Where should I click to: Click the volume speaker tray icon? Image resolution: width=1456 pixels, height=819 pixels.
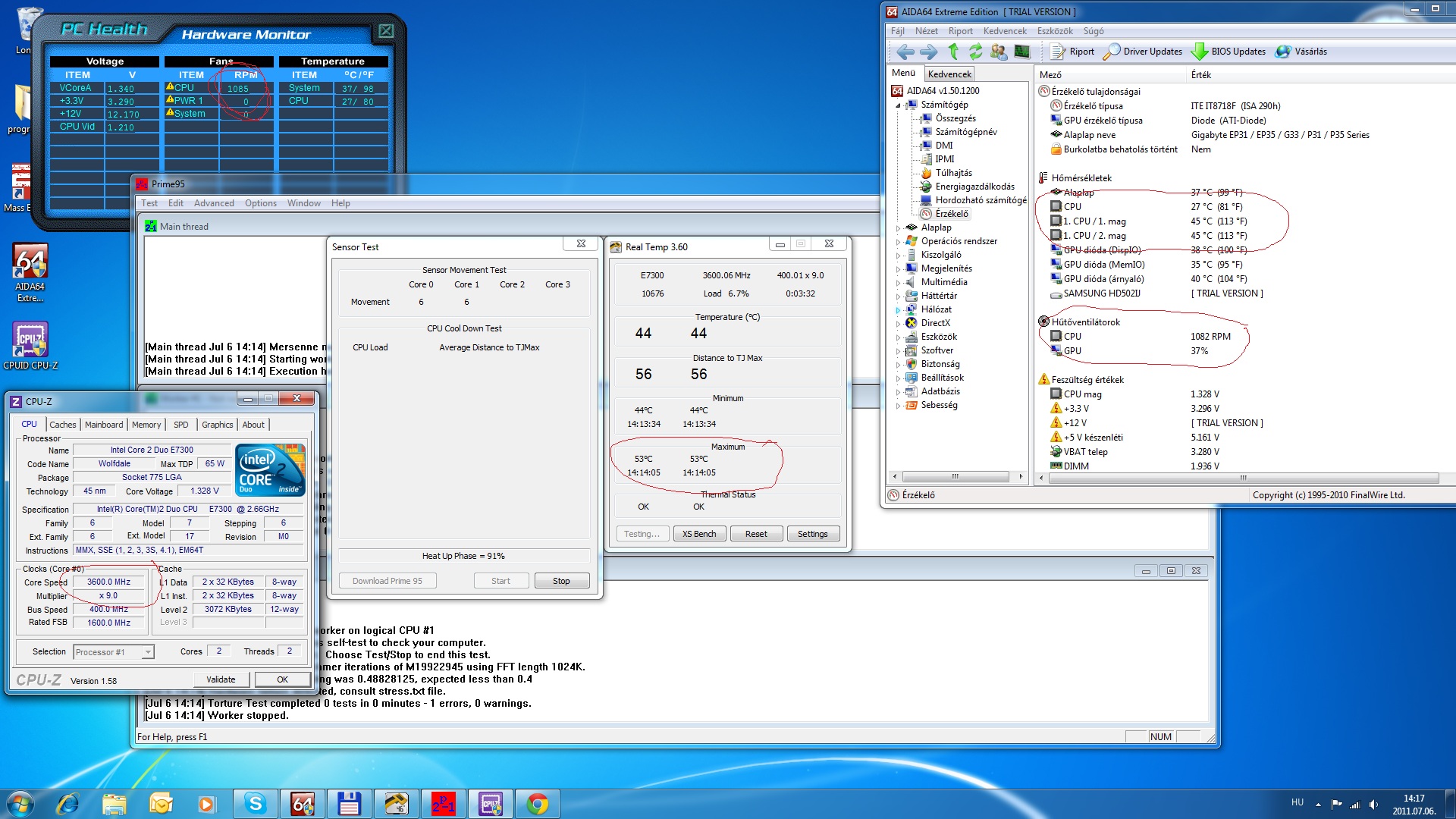[1373, 805]
